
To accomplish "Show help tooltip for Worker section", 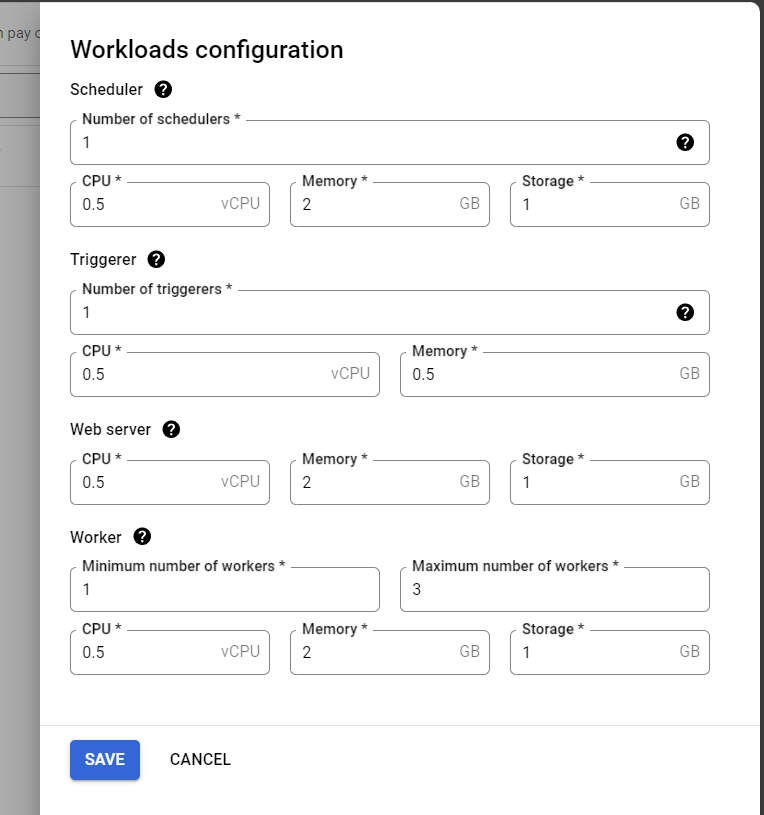I will click(x=142, y=537).
